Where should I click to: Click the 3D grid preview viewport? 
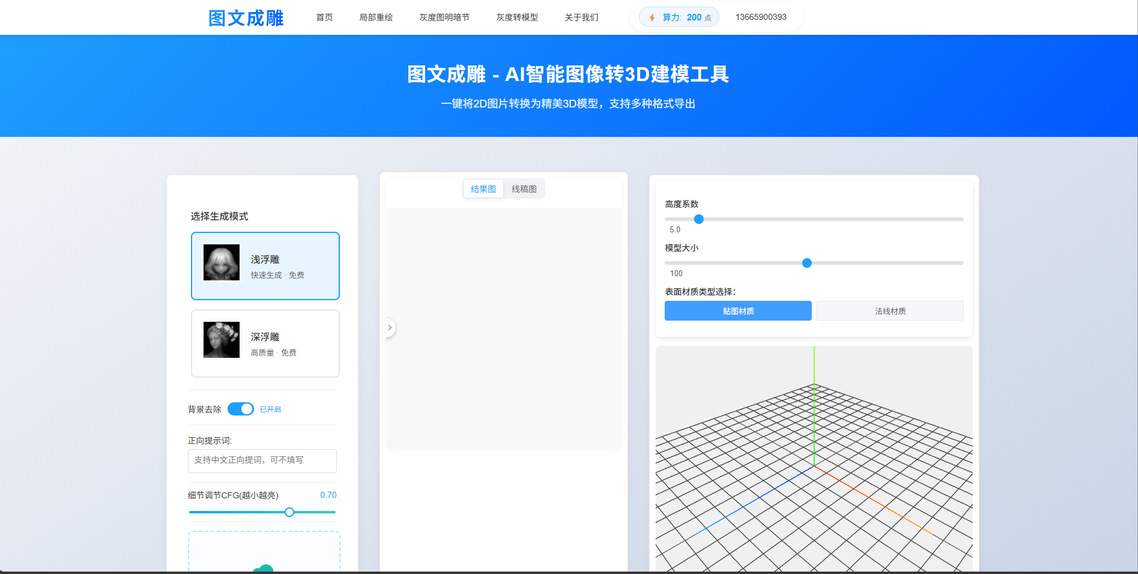click(x=814, y=459)
